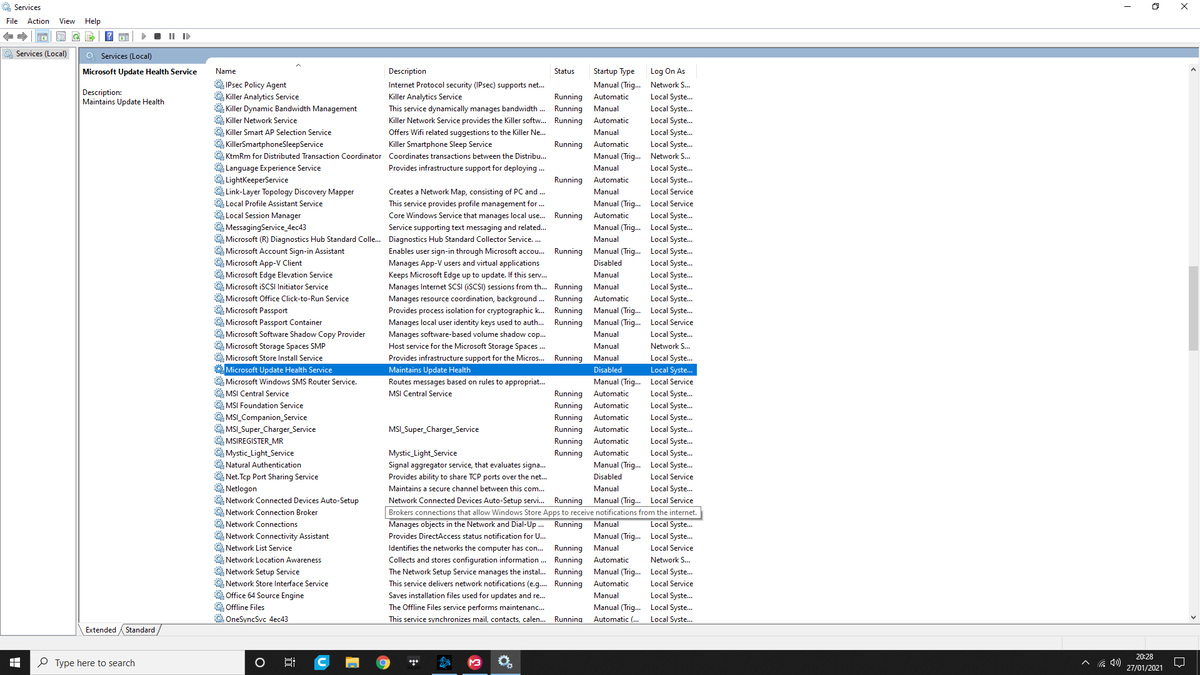Sort by the Log On As column header
The width and height of the screenshot is (1200, 675).
point(671,71)
